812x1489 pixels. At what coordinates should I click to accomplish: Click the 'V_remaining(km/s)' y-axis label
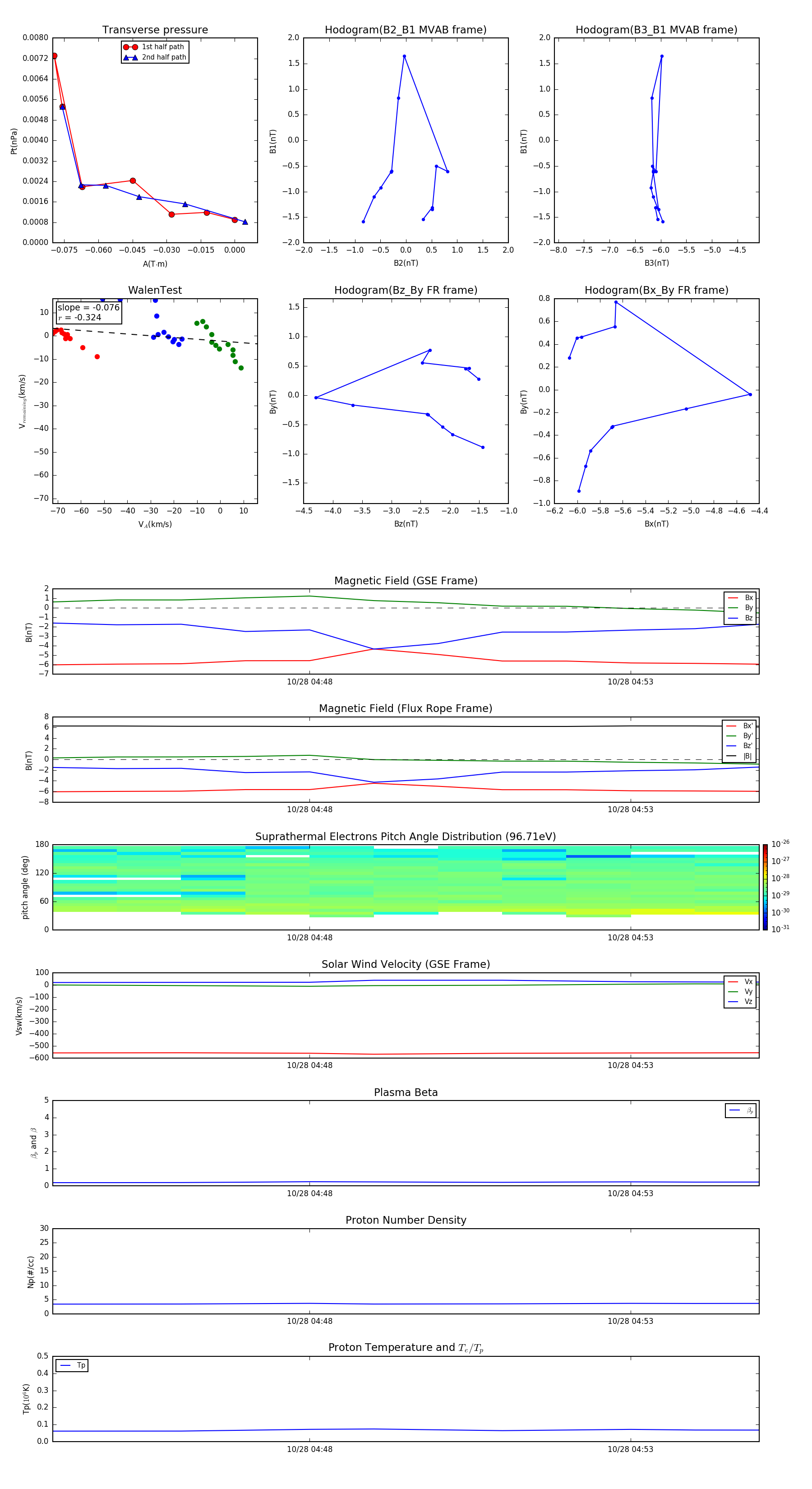point(22,401)
